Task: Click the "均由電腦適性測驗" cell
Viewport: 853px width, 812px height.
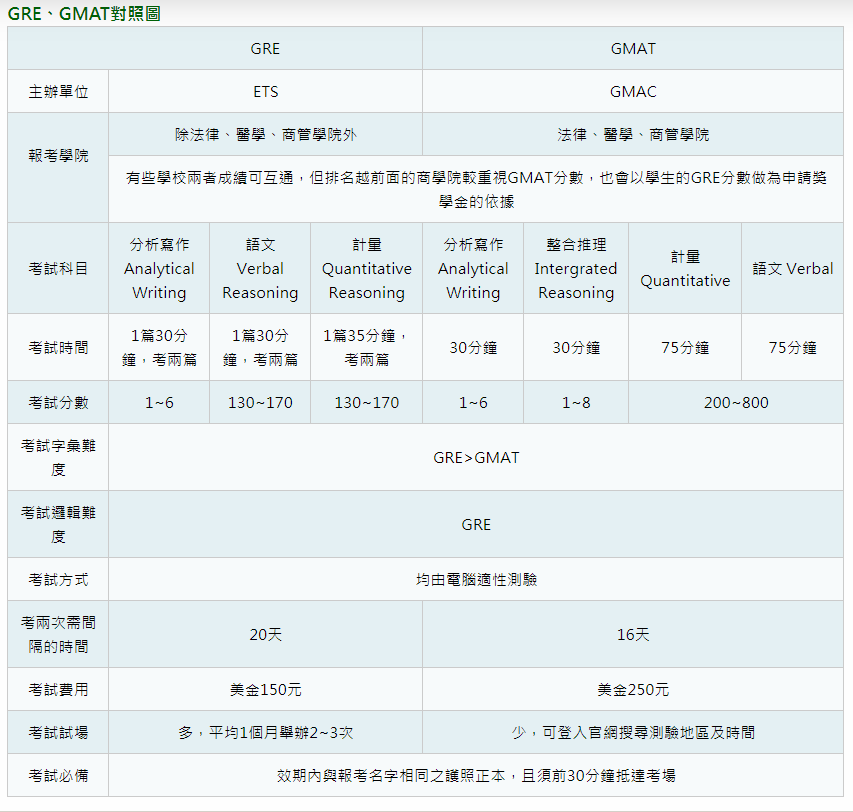Action: [476, 579]
